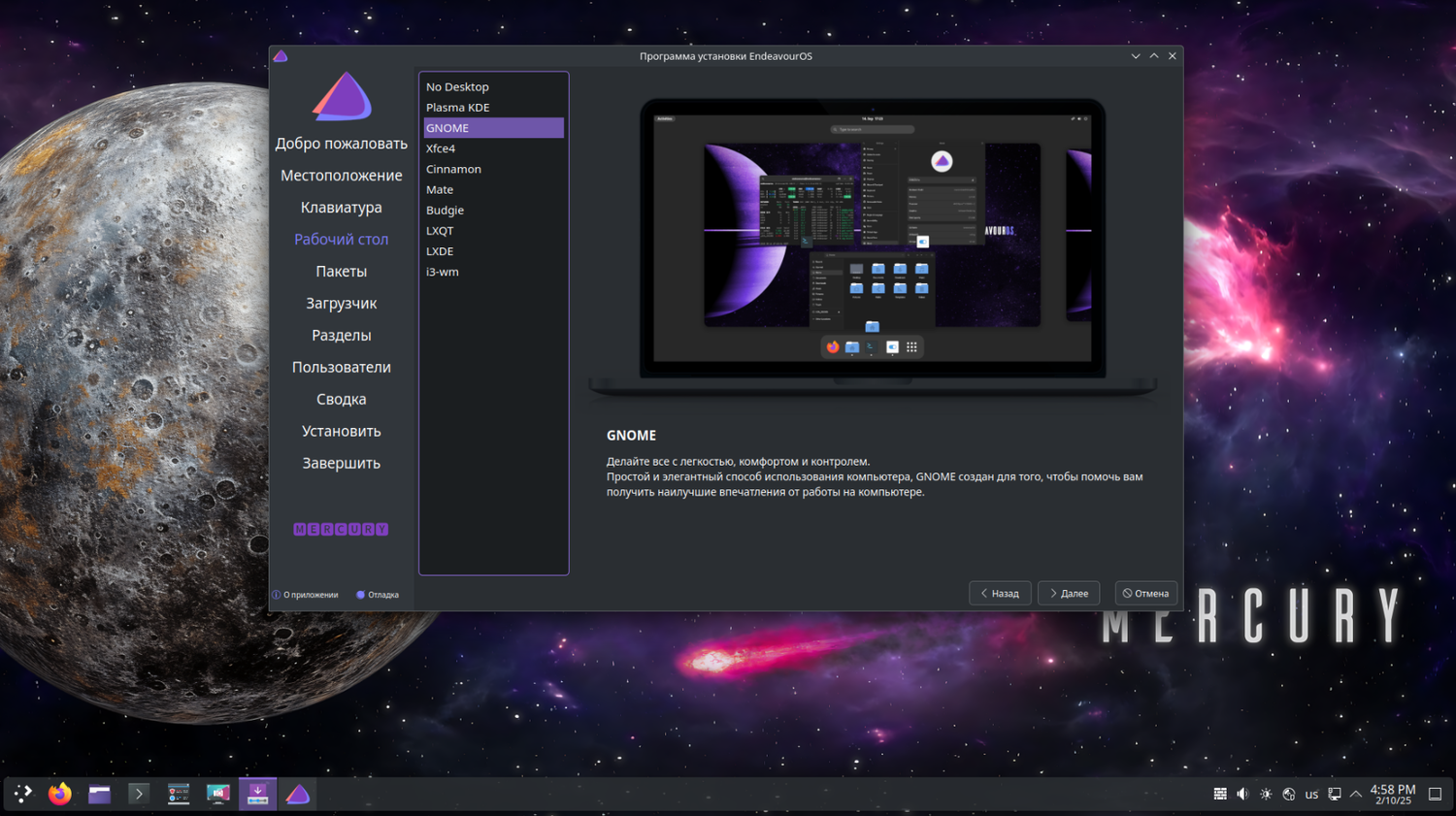Open the volume control in the system tray
This screenshot has width=1456, height=816.
(x=1242, y=794)
